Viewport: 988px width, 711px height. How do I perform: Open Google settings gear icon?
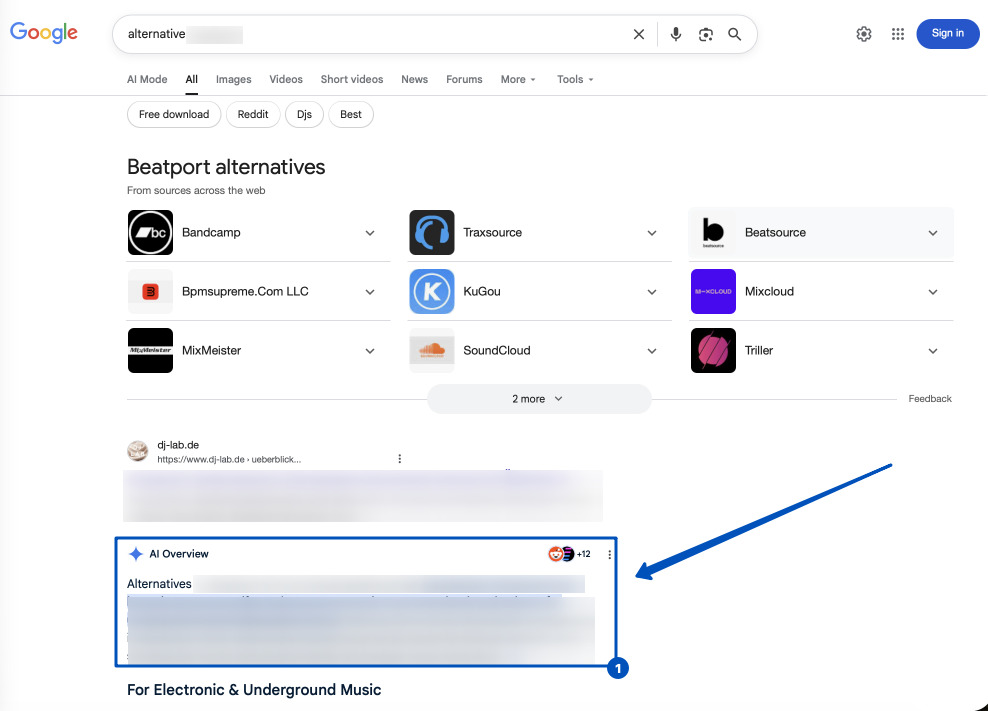pos(864,34)
